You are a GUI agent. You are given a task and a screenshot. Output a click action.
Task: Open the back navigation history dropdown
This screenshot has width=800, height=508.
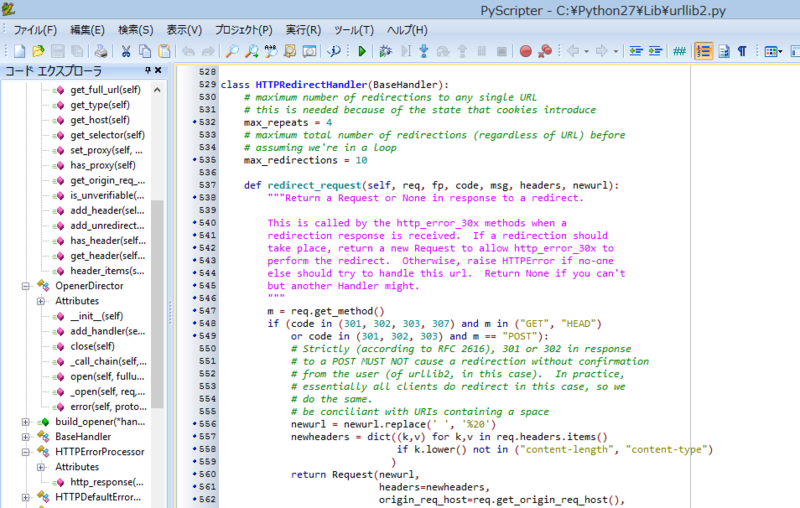[x=586, y=52]
